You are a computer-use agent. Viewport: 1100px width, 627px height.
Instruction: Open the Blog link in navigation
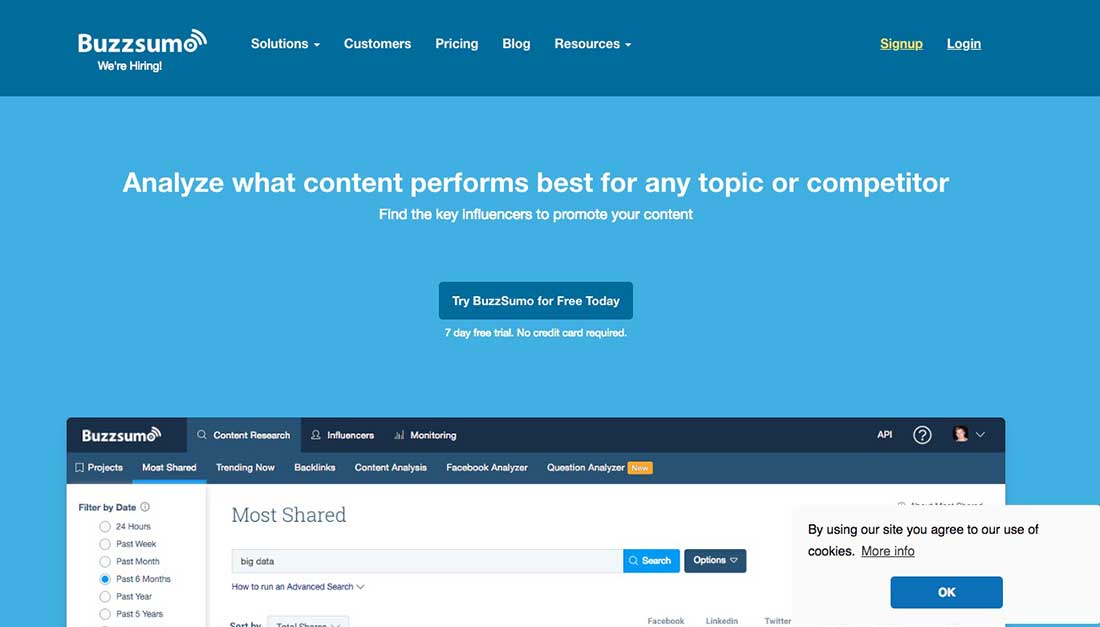[x=516, y=43]
